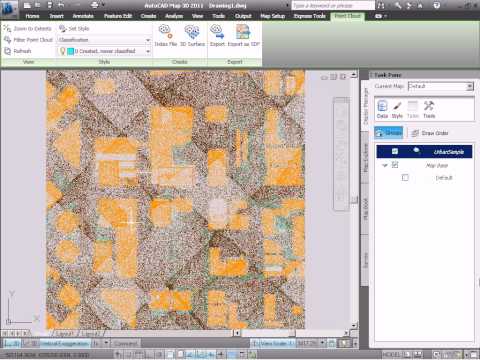Screen dimensions: 480x360
Task: Click the vertical scrollbar down arrow
Action: pyautogui.click(x=354, y=325)
